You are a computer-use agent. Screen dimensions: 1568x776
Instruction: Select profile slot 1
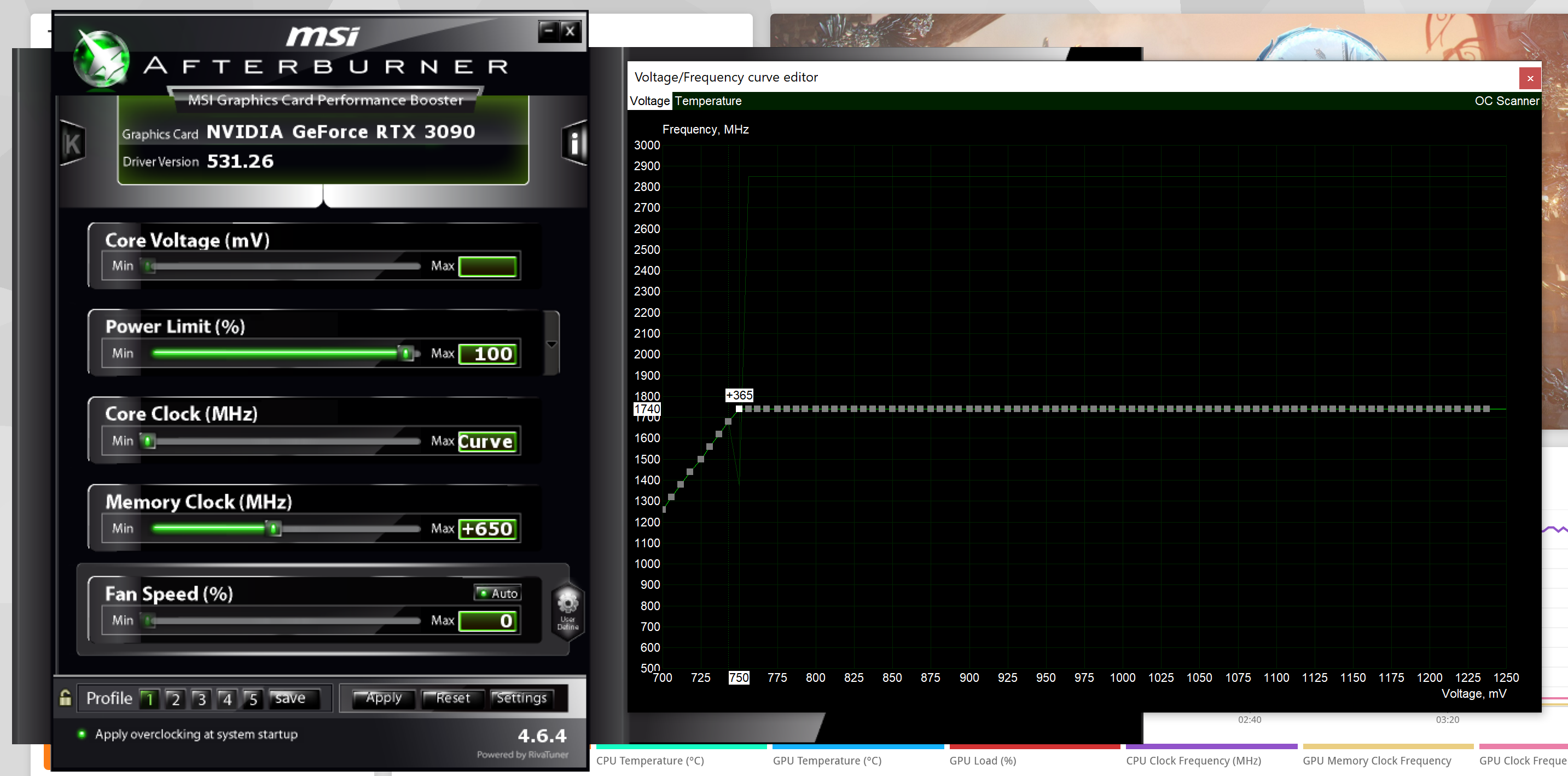tap(149, 699)
